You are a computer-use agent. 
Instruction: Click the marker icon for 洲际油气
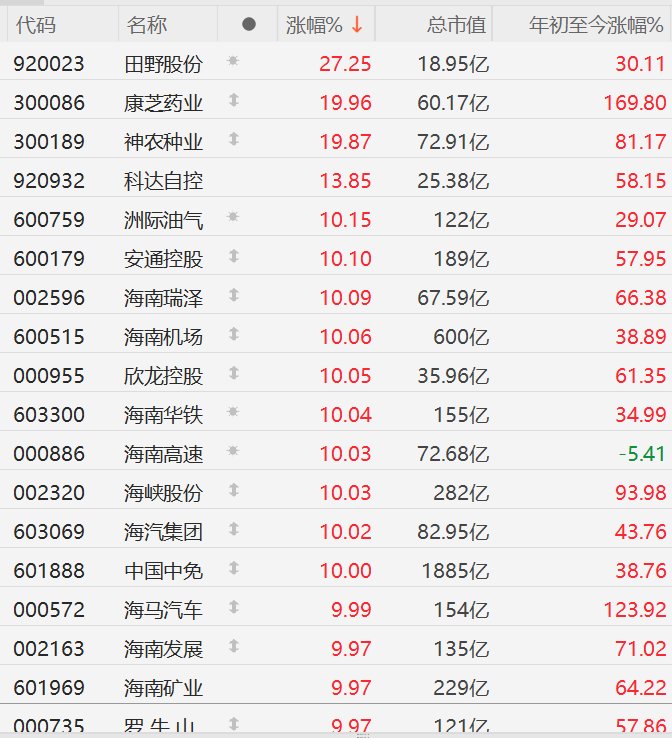pos(233,217)
